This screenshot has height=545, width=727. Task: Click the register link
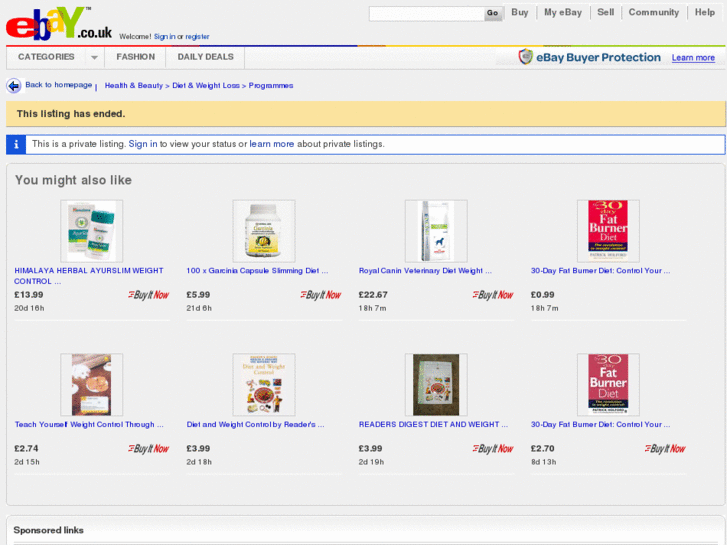[x=198, y=37]
